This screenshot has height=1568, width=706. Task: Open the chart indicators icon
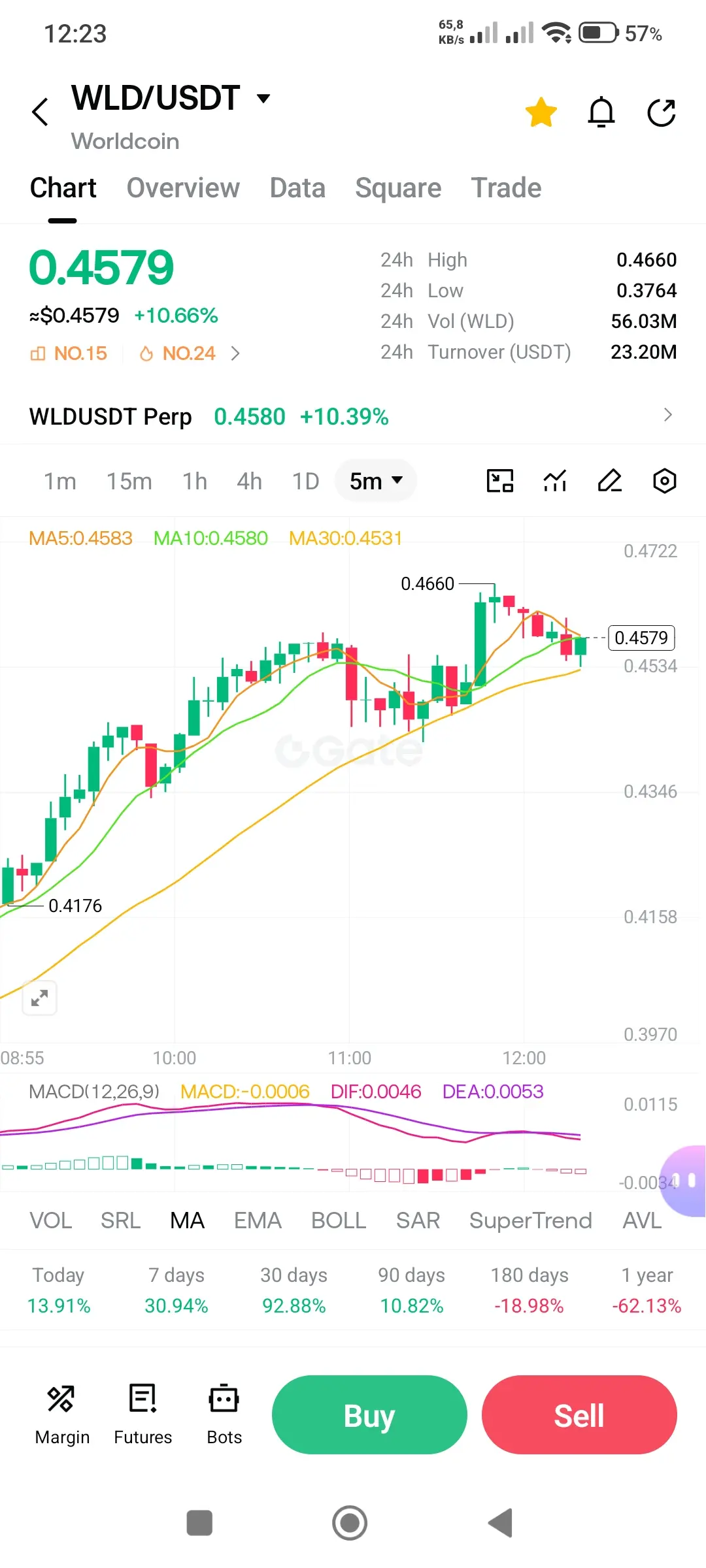pyautogui.click(x=555, y=481)
